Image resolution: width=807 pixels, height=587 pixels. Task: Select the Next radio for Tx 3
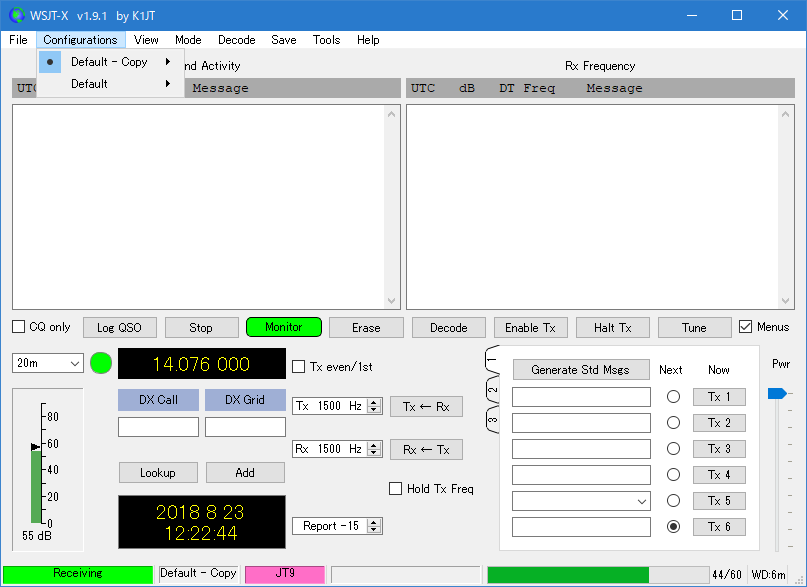point(673,449)
